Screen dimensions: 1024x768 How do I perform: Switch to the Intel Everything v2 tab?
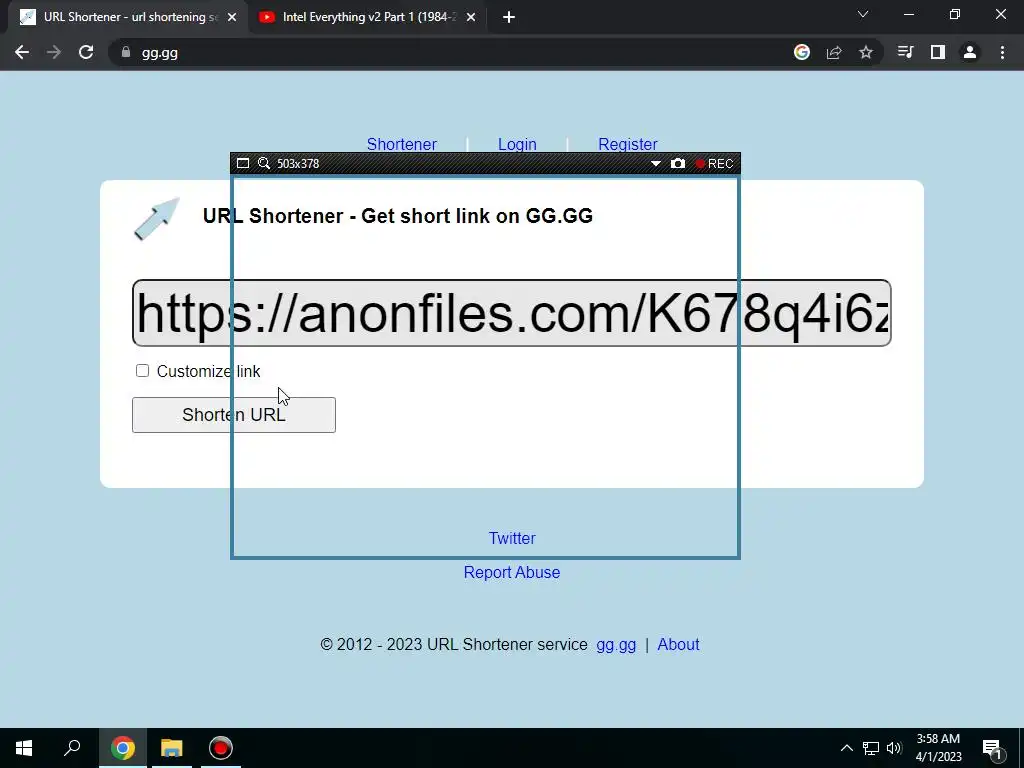click(368, 18)
